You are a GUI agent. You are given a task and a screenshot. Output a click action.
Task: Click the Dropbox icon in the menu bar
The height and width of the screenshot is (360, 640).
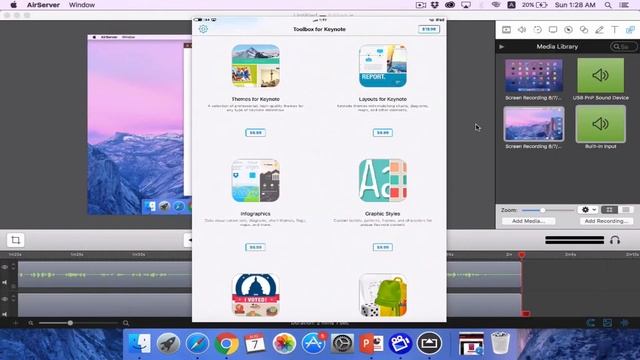pyautogui.click(x=435, y=5)
